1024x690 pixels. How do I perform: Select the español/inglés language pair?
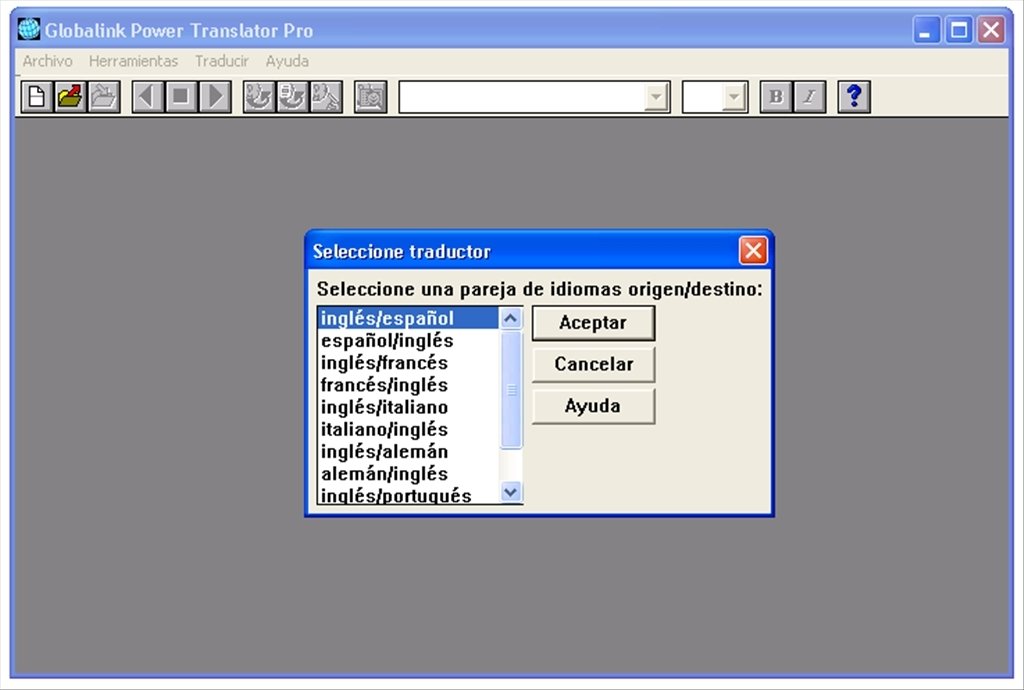[x=409, y=341]
